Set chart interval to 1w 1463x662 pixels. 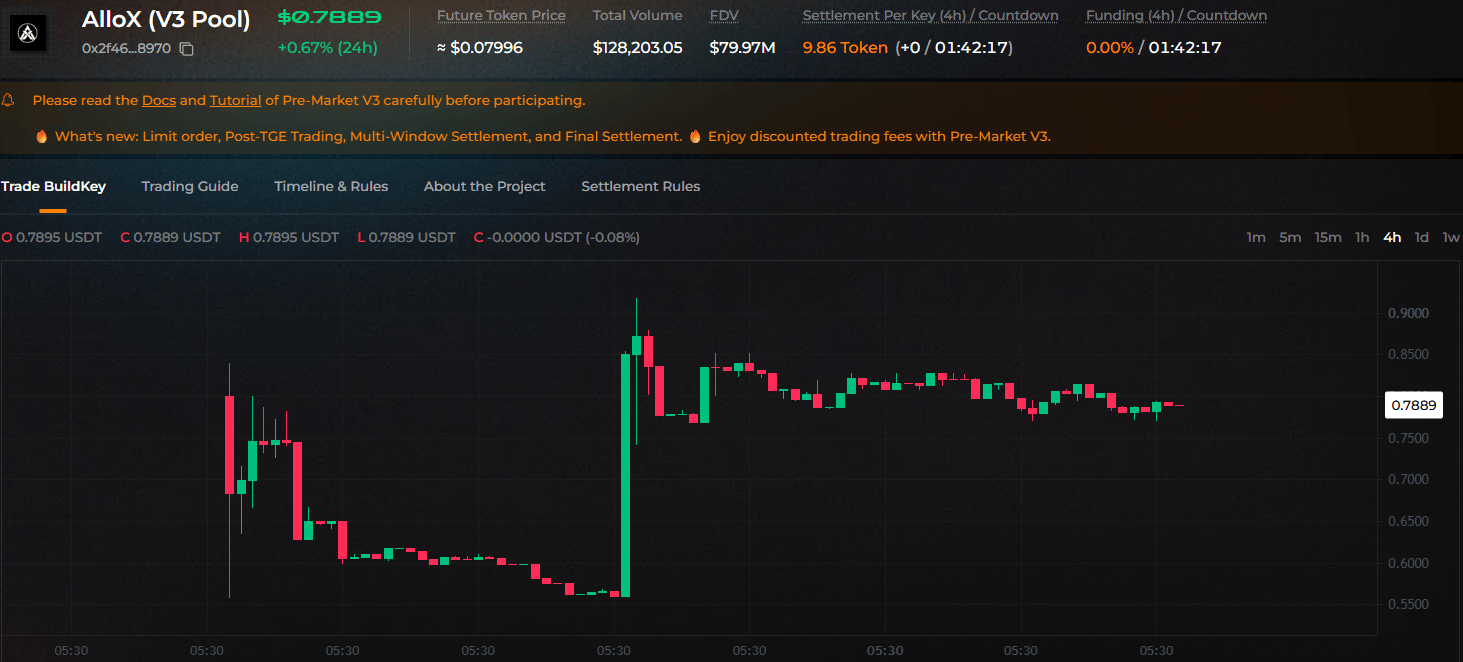pos(1451,237)
